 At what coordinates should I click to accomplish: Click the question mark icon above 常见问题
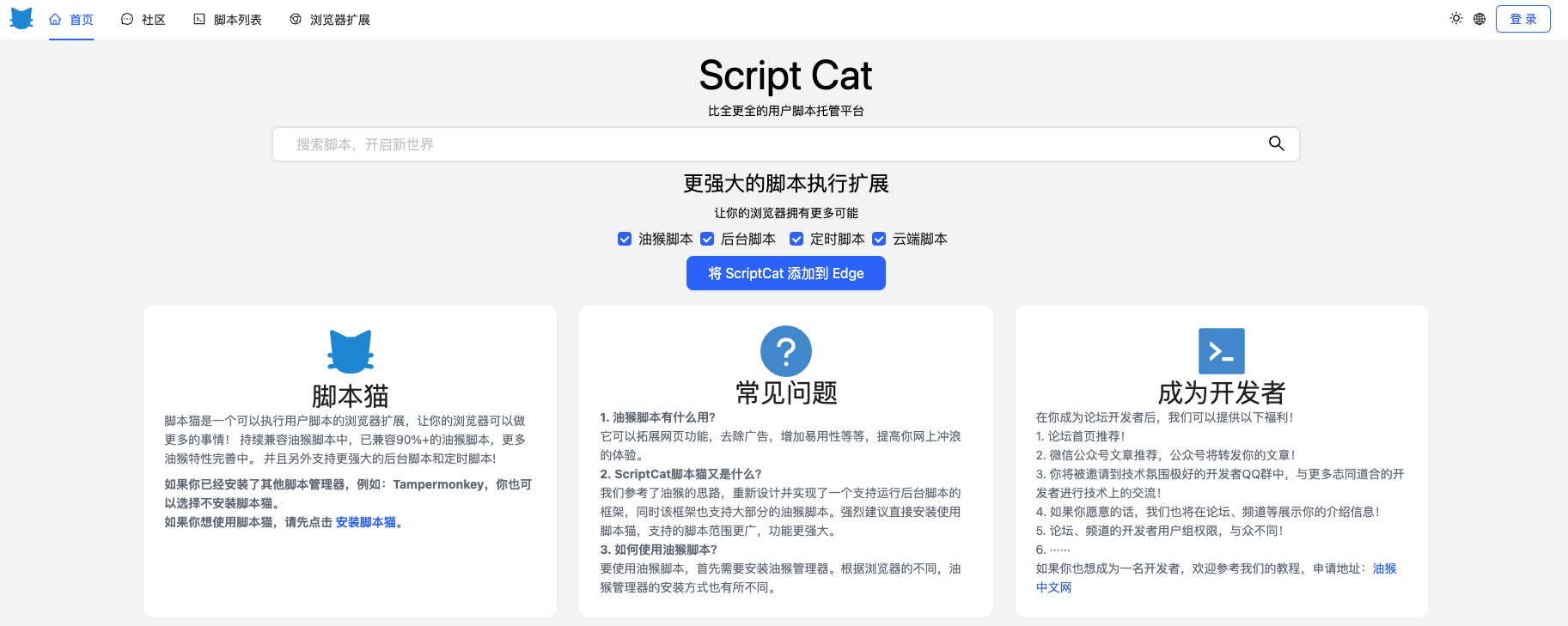786,351
